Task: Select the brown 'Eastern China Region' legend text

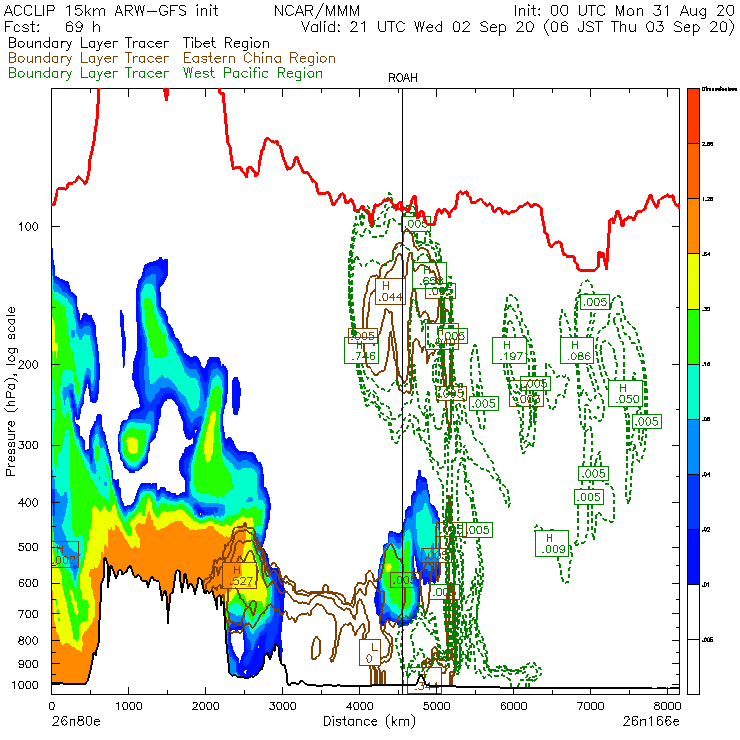Action: coord(259,58)
